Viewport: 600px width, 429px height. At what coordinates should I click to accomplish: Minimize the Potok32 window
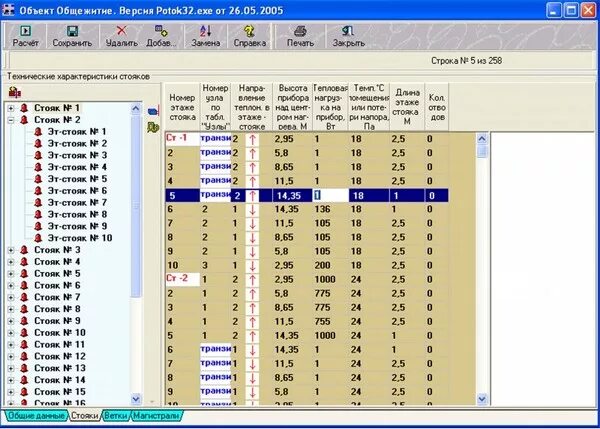pos(553,10)
